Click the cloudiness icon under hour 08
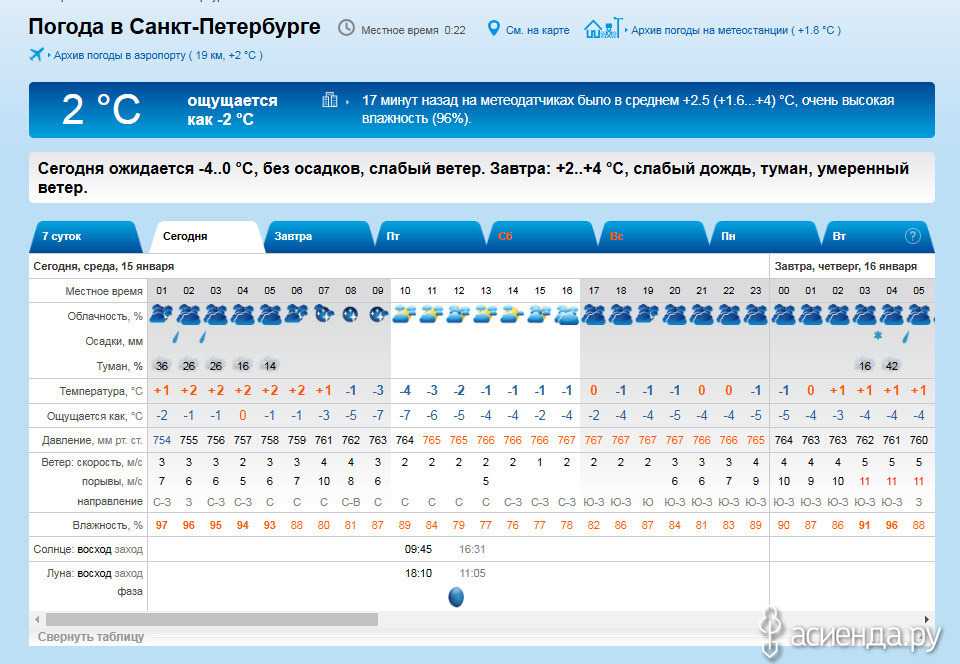This screenshot has width=960, height=664. pyautogui.click(x=350, y=315)
